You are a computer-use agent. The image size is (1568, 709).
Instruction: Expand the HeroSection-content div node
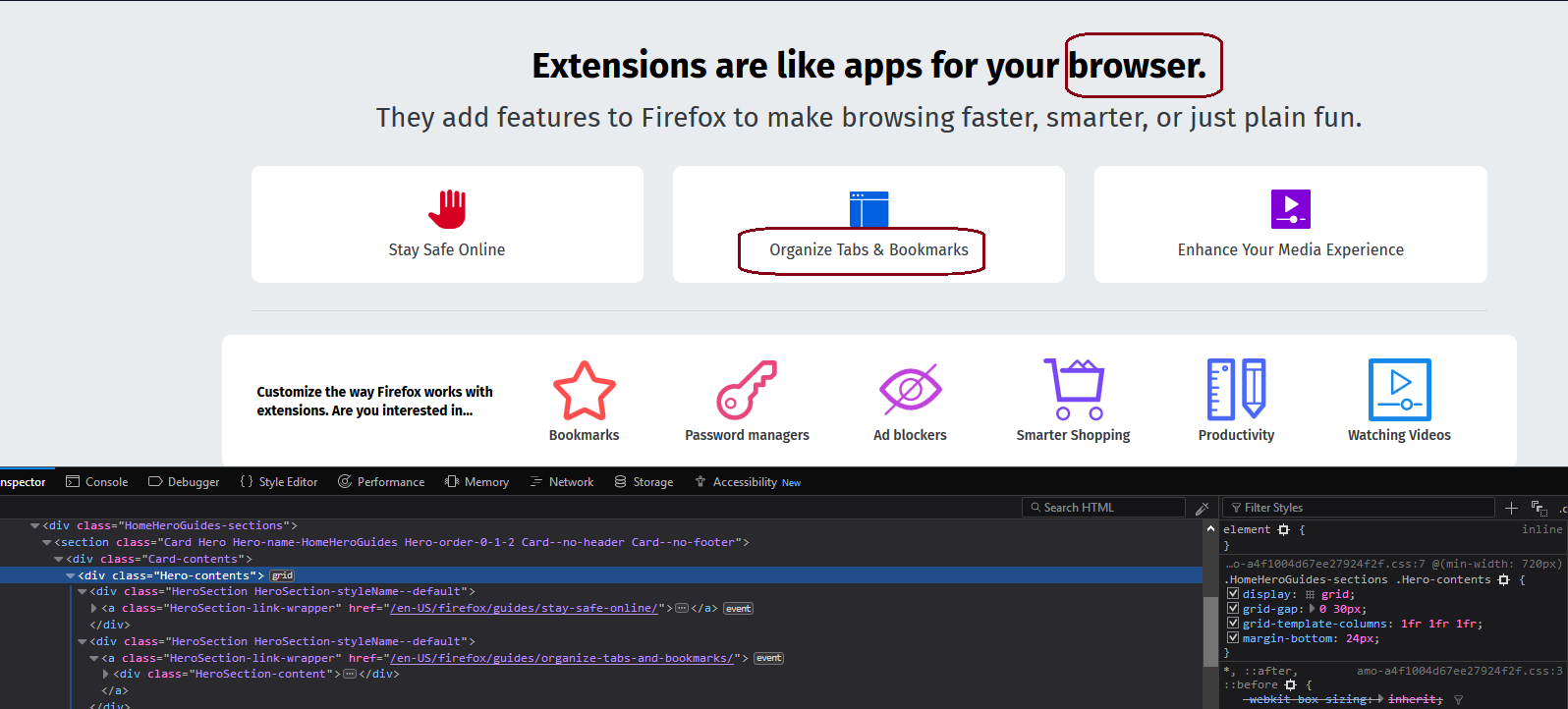click(x=106, y=674)
